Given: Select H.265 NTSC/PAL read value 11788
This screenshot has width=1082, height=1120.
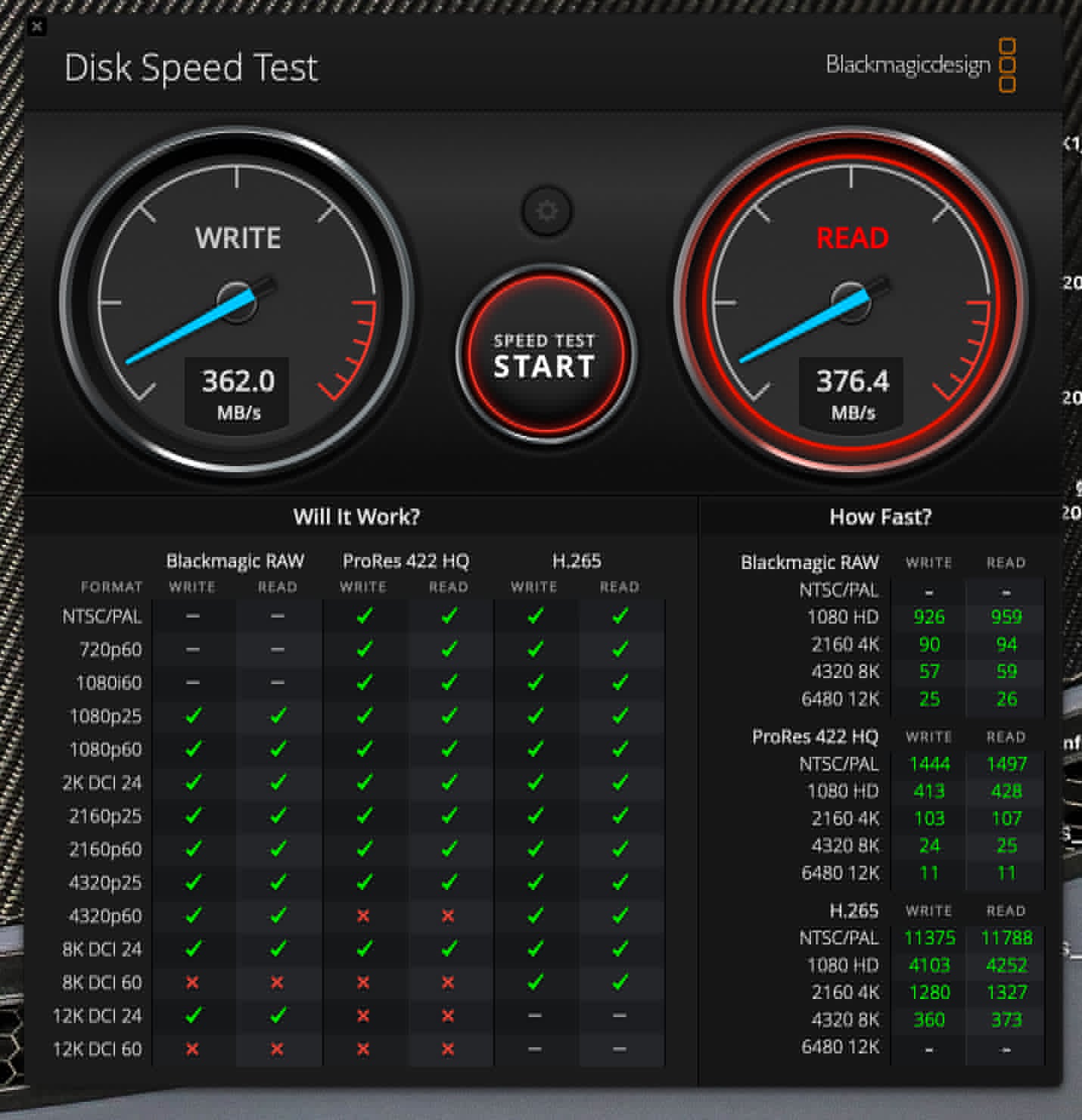Looking at the screenshot, I should [1006, 938].
